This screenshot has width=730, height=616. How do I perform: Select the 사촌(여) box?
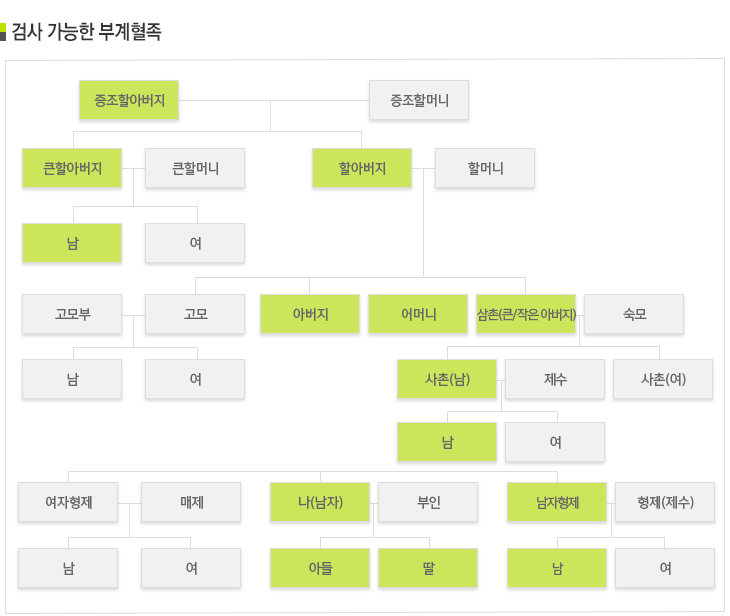[x=663, y=379]
